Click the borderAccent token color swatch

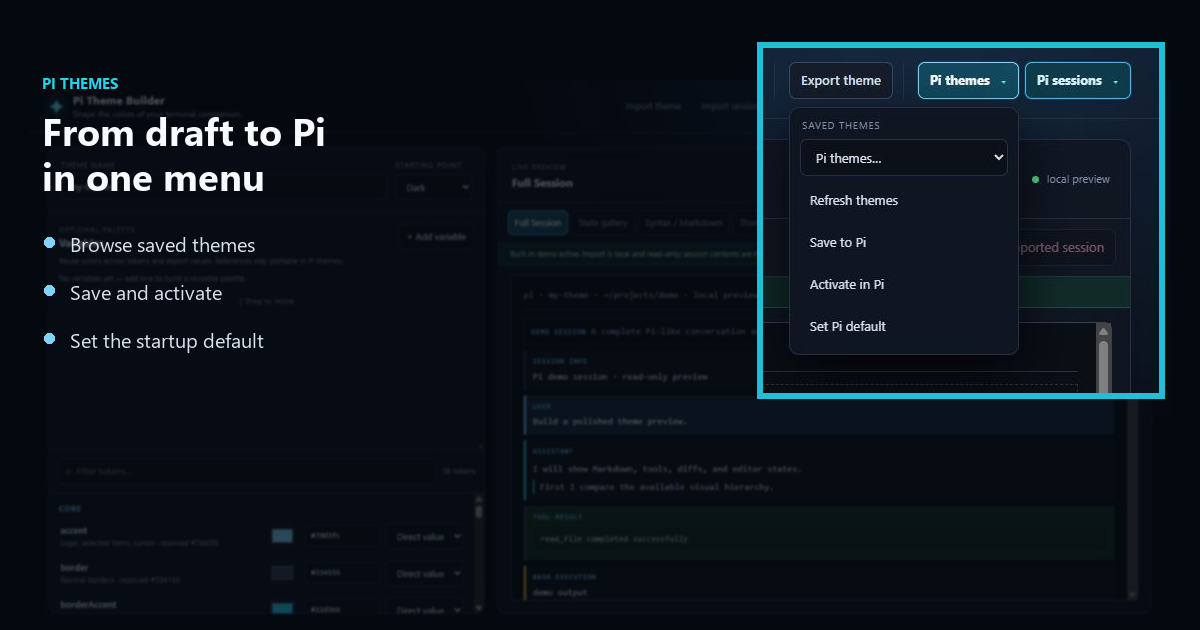pos(283,609)
